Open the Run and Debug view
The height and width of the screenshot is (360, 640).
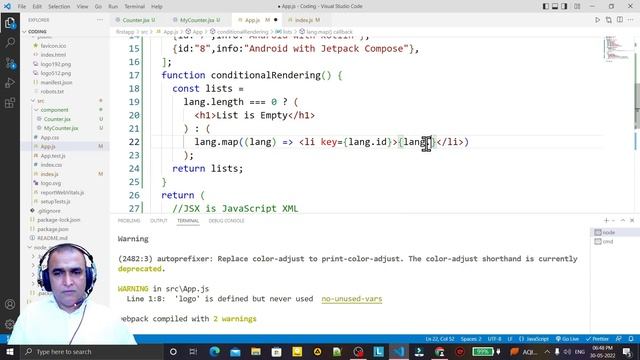10,83
